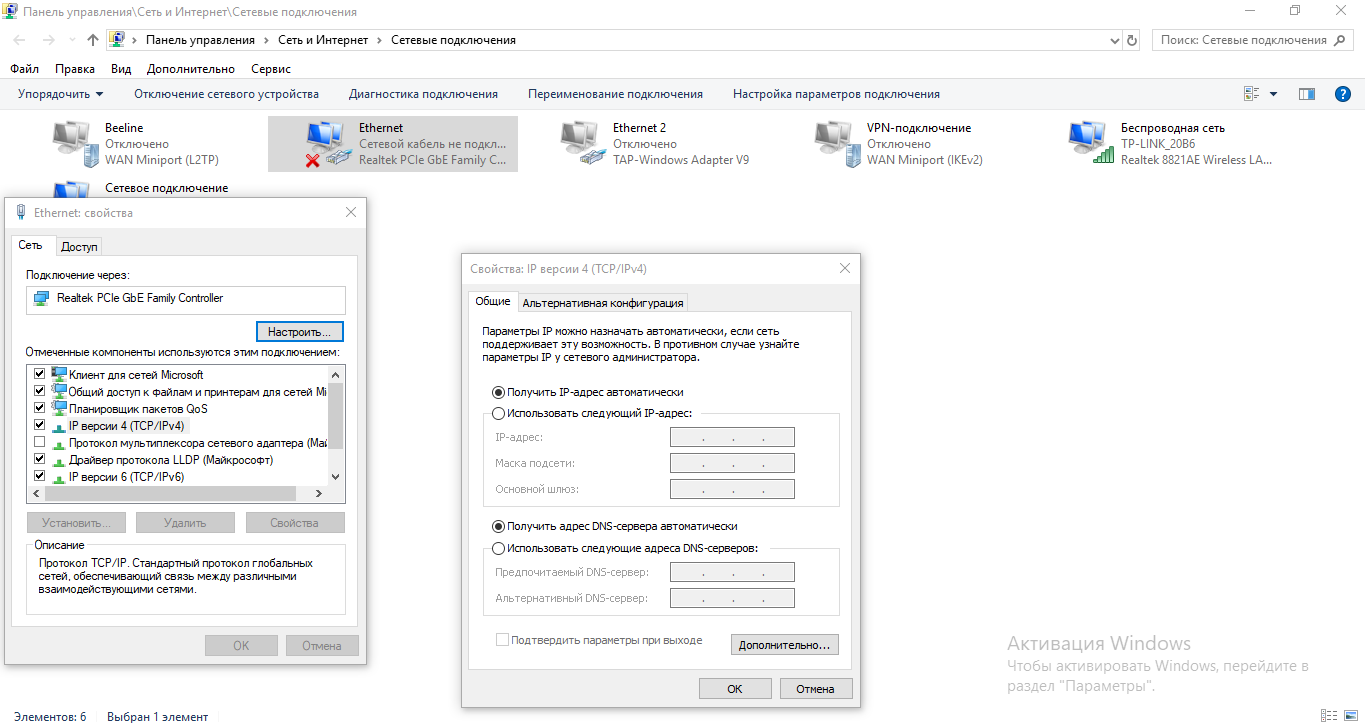Go up one level with the up arrow
The width and height of the screenshot is (1365, 723).
click(93, 40)
